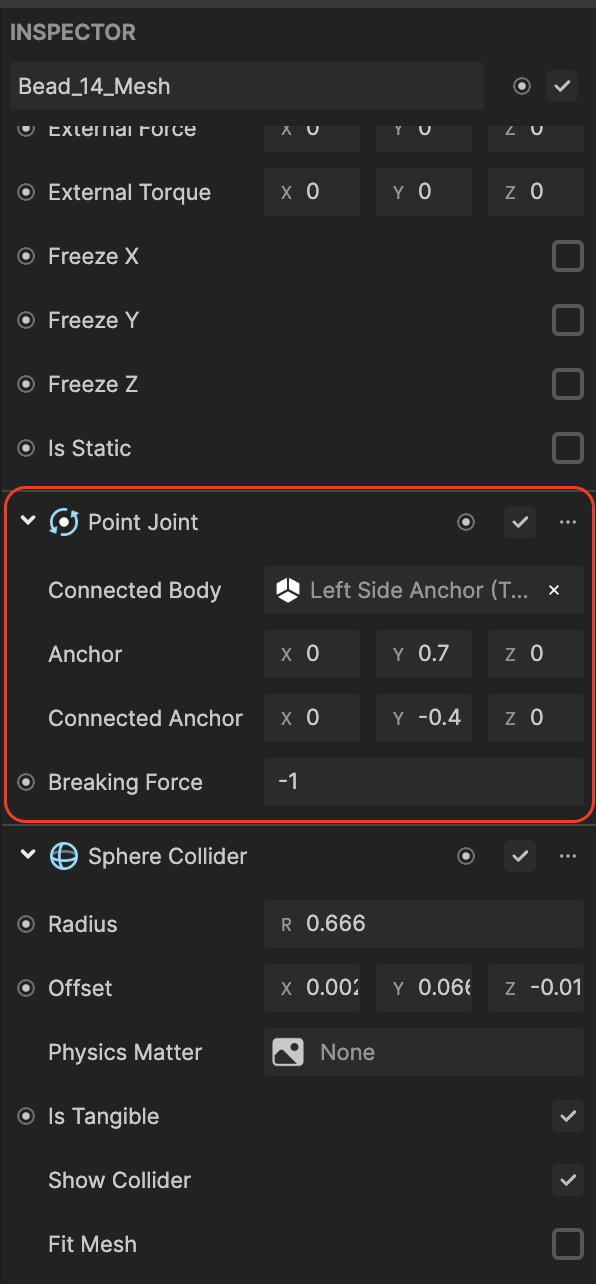Open the Point Joint three-dot options menu
Image resolution: width=596 pixels, height=1284 pixels.
568,522
